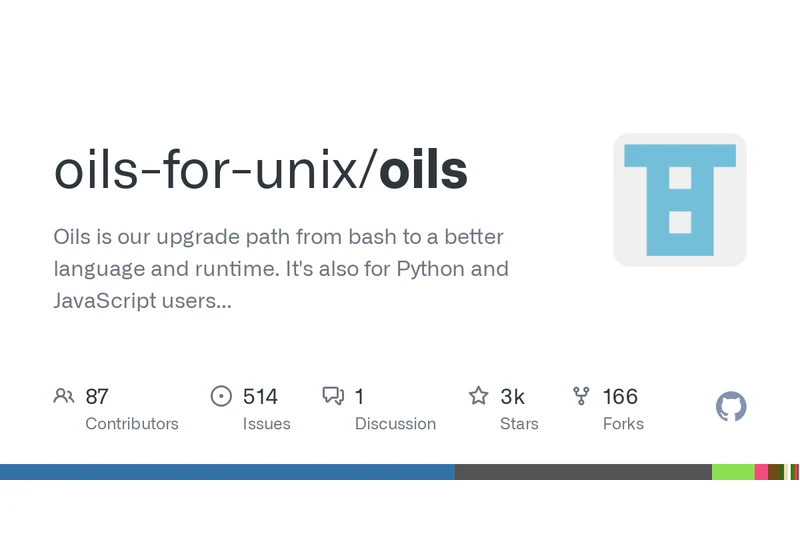Click the pink language bar segment
This screenshot has width=800, height=560.
pos(761,472)
